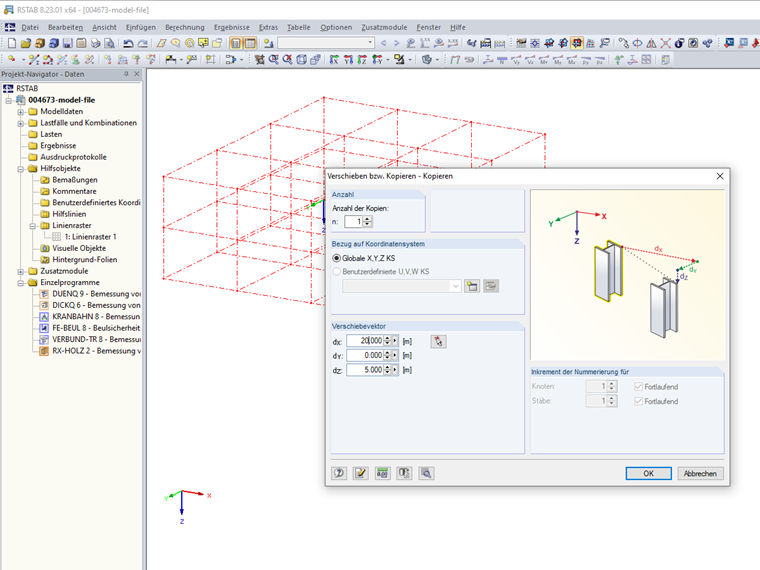760x570 pixels.
Task: Click the next load case arrow
Action: point(396,43)
